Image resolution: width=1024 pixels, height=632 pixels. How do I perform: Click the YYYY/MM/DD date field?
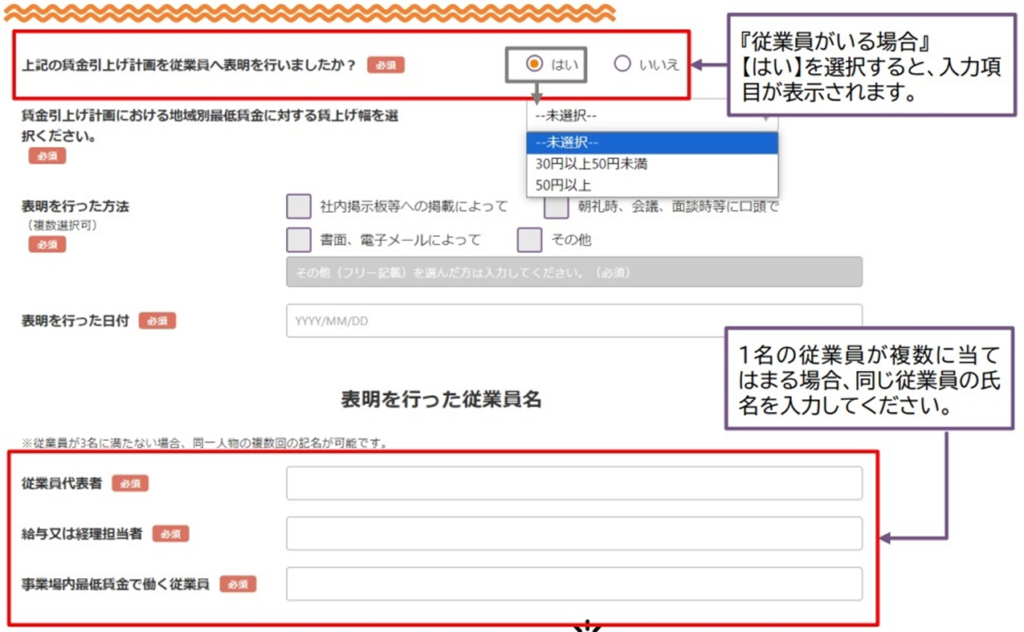(574, 321)
